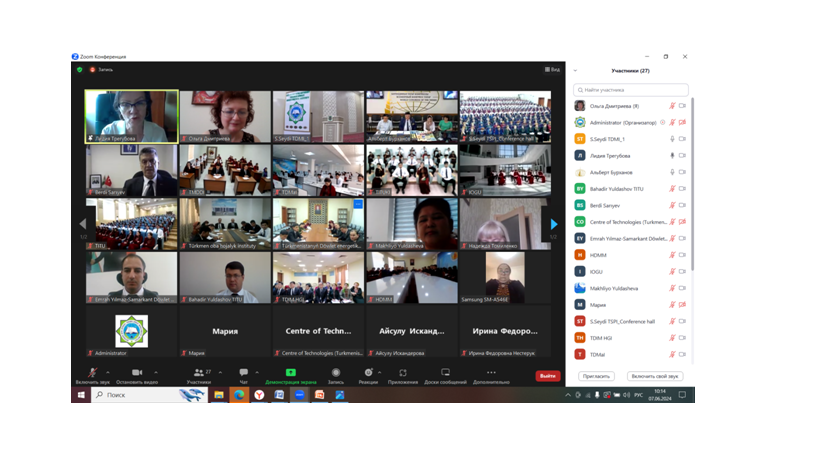The width and height of the screenshot is (819, 460).
Task: Toggle mic for Ольга Дмитриева row
Action: pos(672,106)
